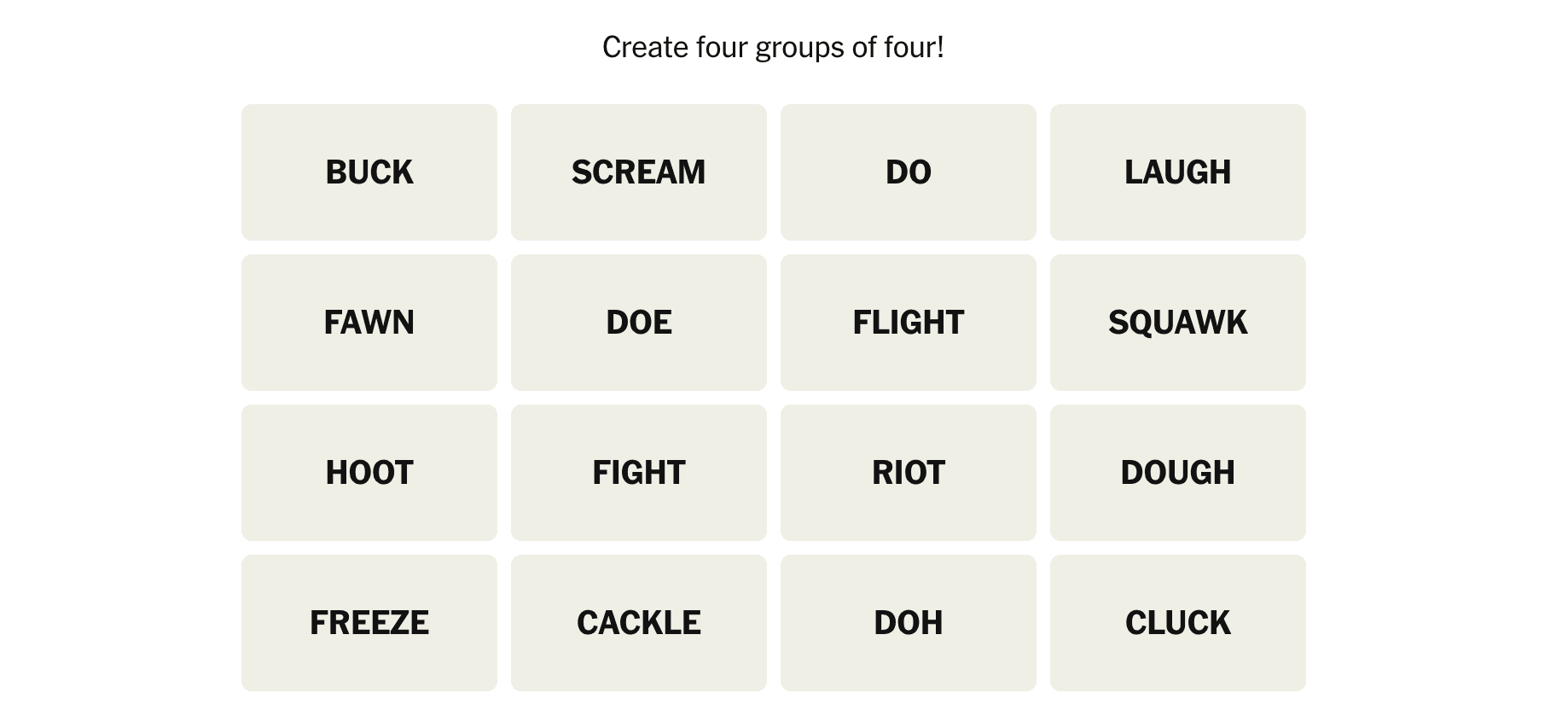Pick the RIOT tile

pos(908,473)
